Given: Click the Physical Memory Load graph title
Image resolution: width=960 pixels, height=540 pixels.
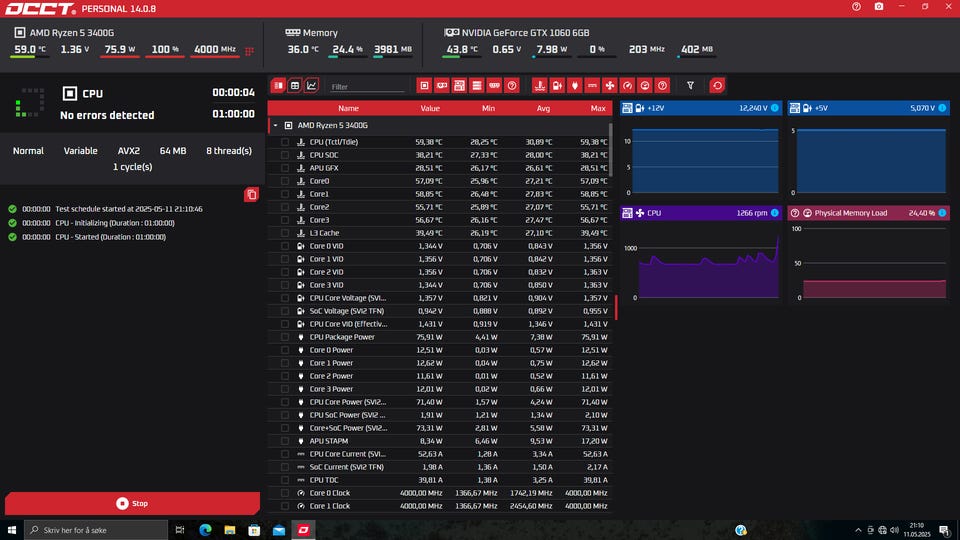Looking at the screenshot, I should [x=869, y=213].
